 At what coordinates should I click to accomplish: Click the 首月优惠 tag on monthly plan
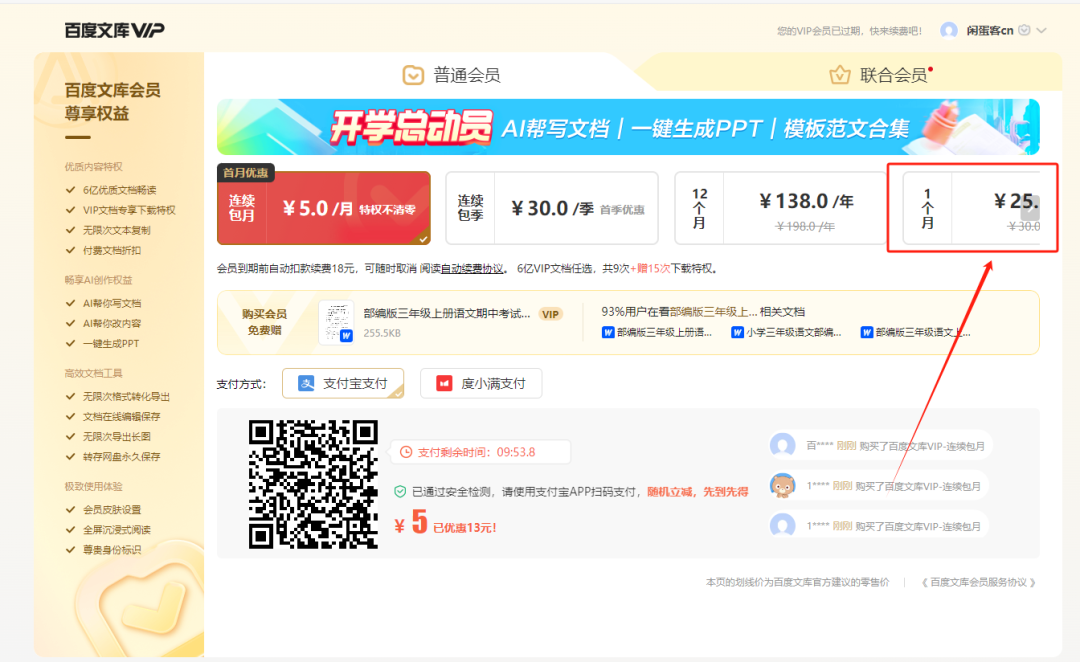[x=246, y=173]
